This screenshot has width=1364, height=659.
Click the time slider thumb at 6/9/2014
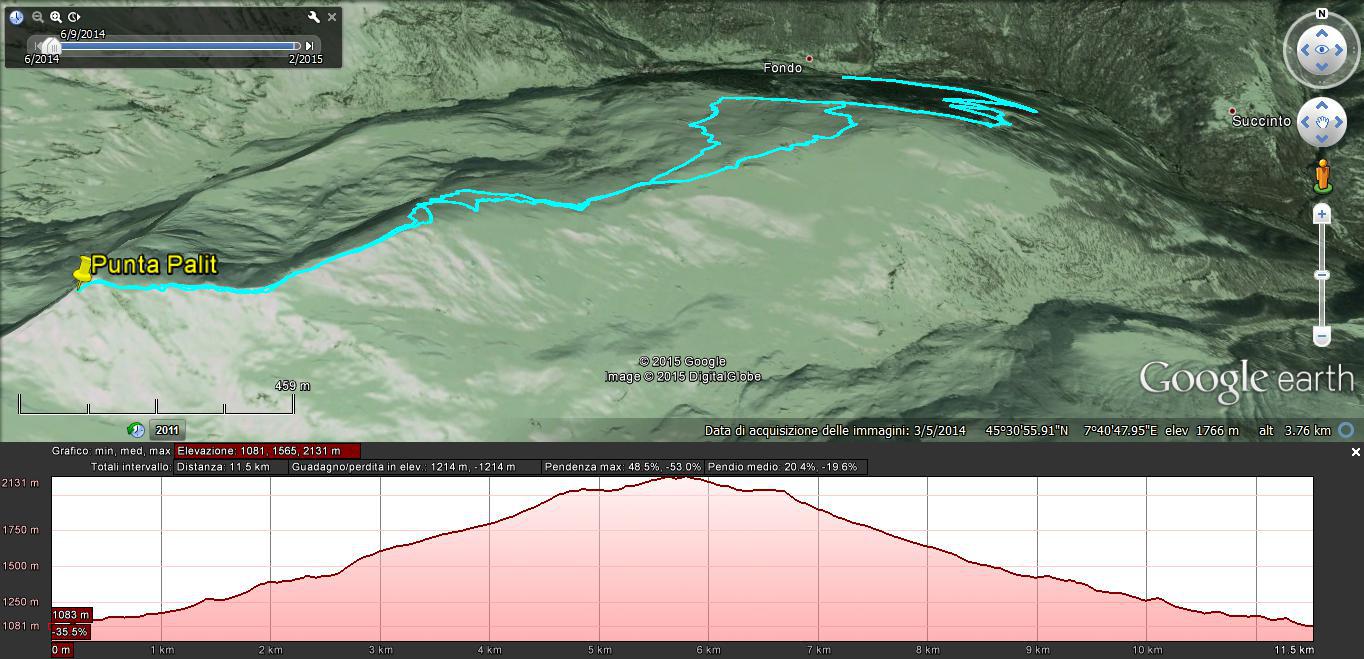pos(54,46)
